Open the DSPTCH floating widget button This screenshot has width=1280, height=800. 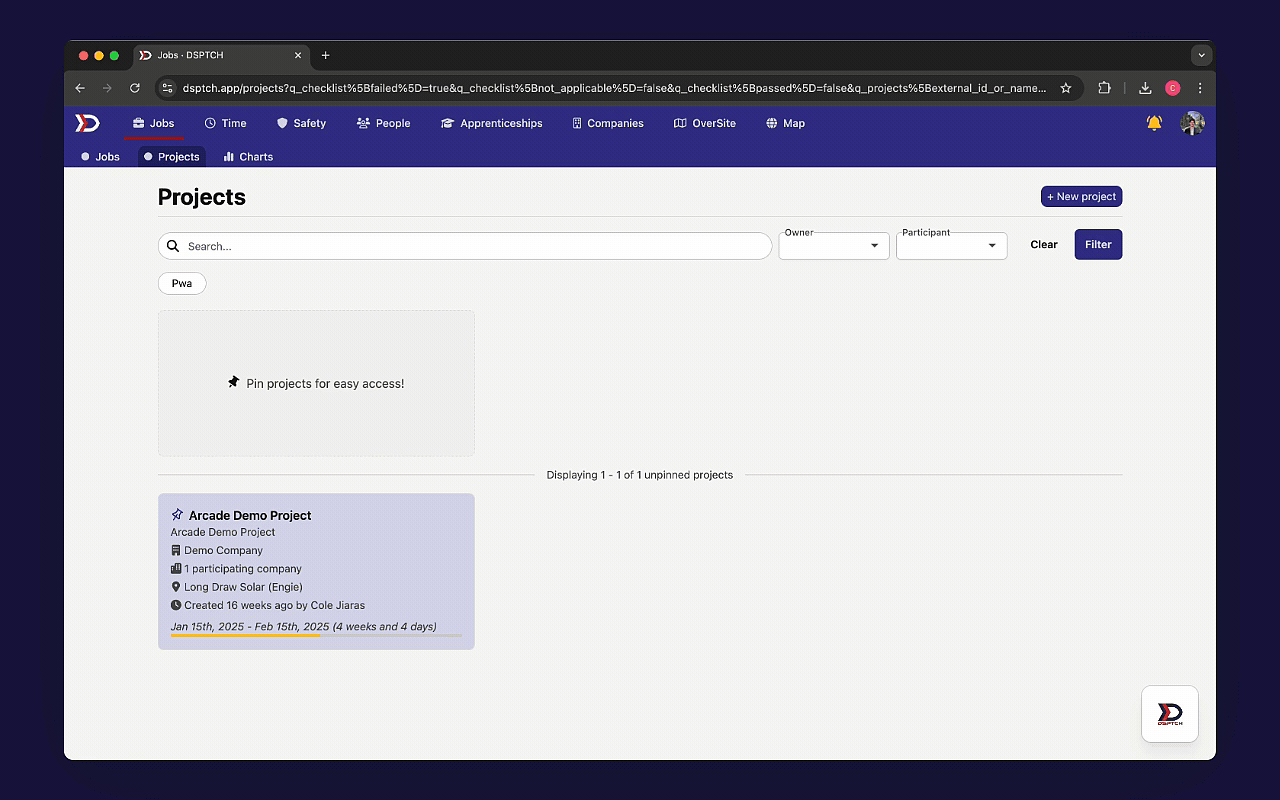(x=1170, y=714)
